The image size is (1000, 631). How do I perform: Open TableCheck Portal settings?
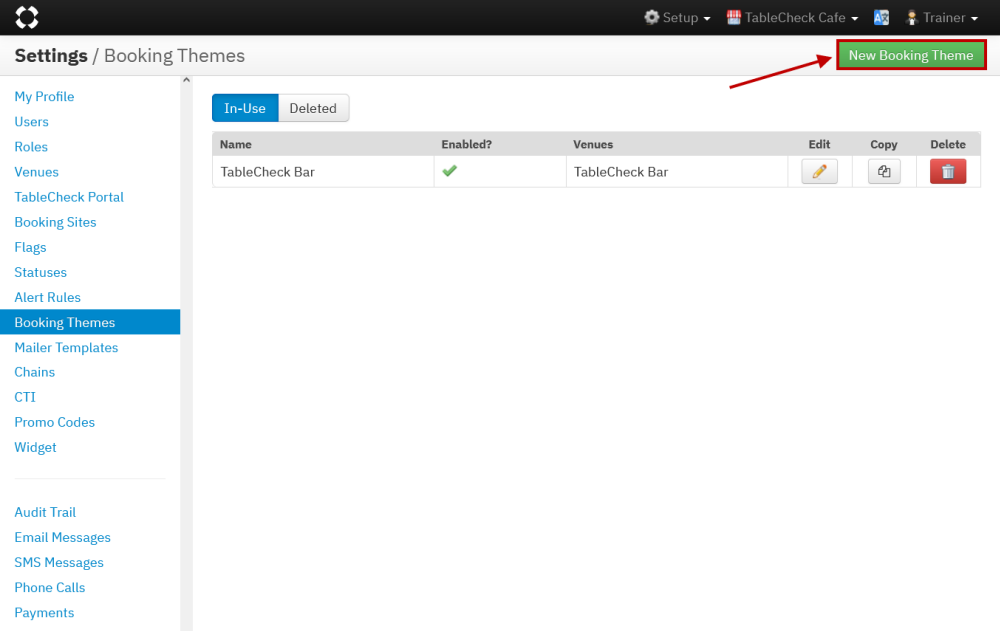tap(69, 197)
